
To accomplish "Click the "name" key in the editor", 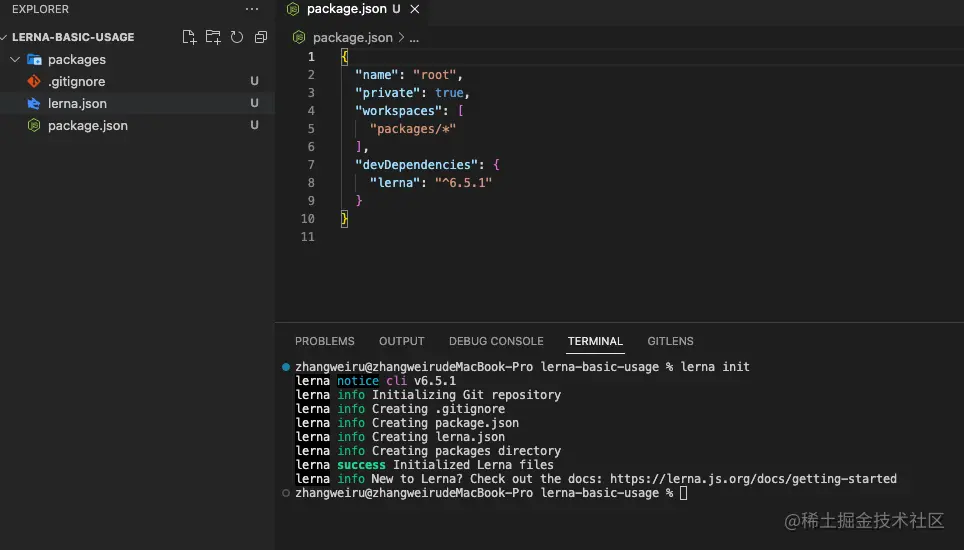I will [376, 75].
